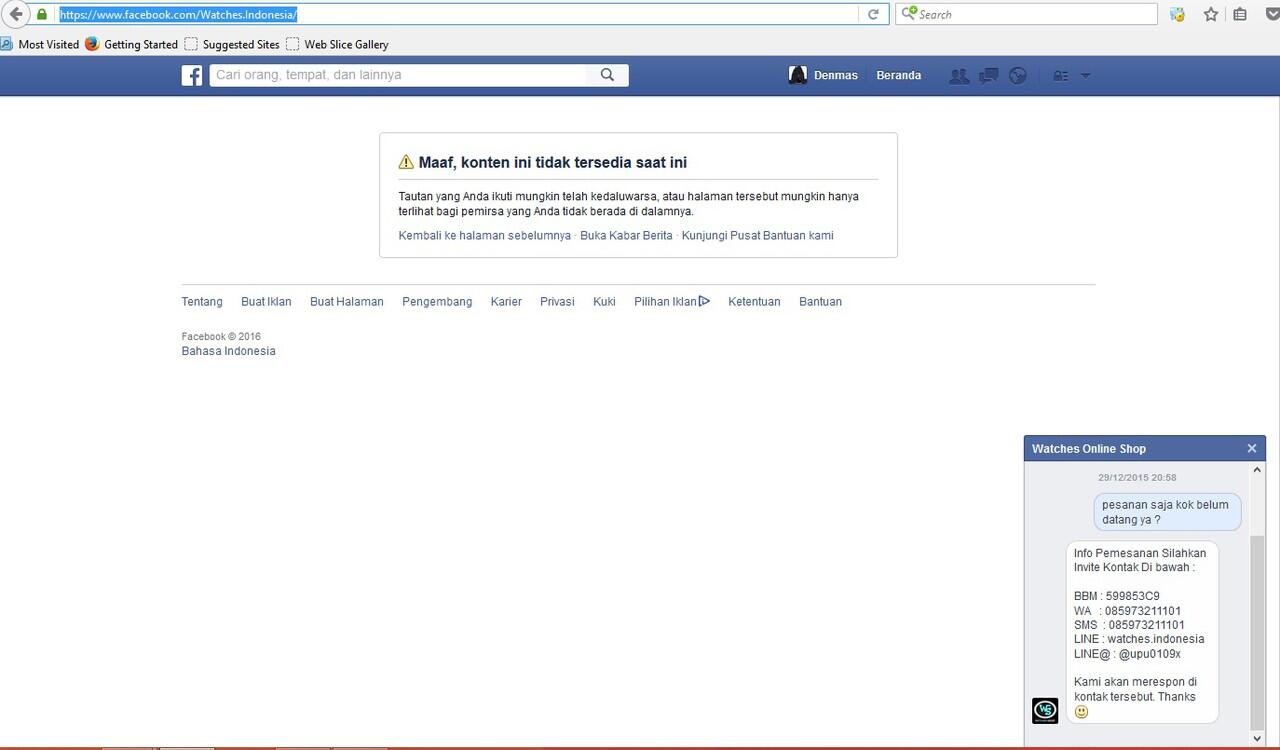Click the Firefox icon beside Getting Started
1280x750 pixels.
click(x=92, y=44)
